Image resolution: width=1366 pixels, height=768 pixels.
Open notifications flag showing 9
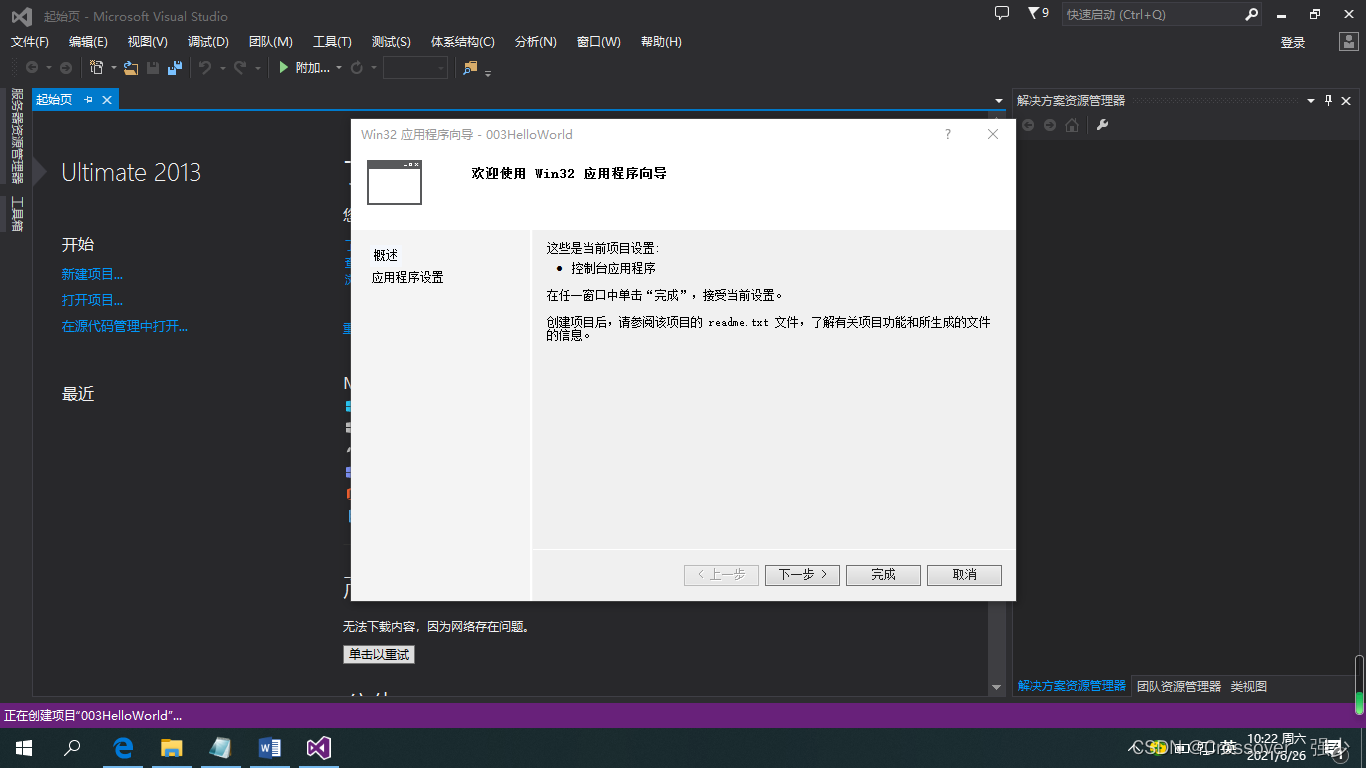(x=1038, y=14)
